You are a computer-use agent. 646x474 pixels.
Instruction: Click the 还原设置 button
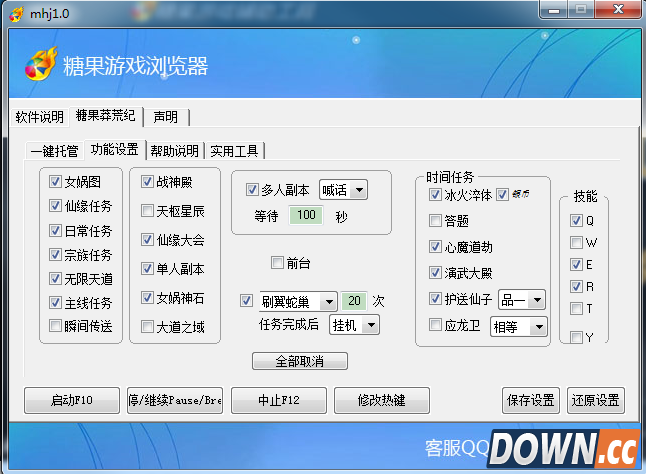pyautogui.click(x=596, y=400)
